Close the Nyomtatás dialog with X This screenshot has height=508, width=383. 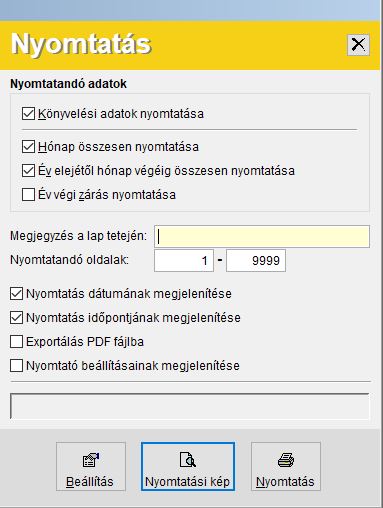[358, 44]
